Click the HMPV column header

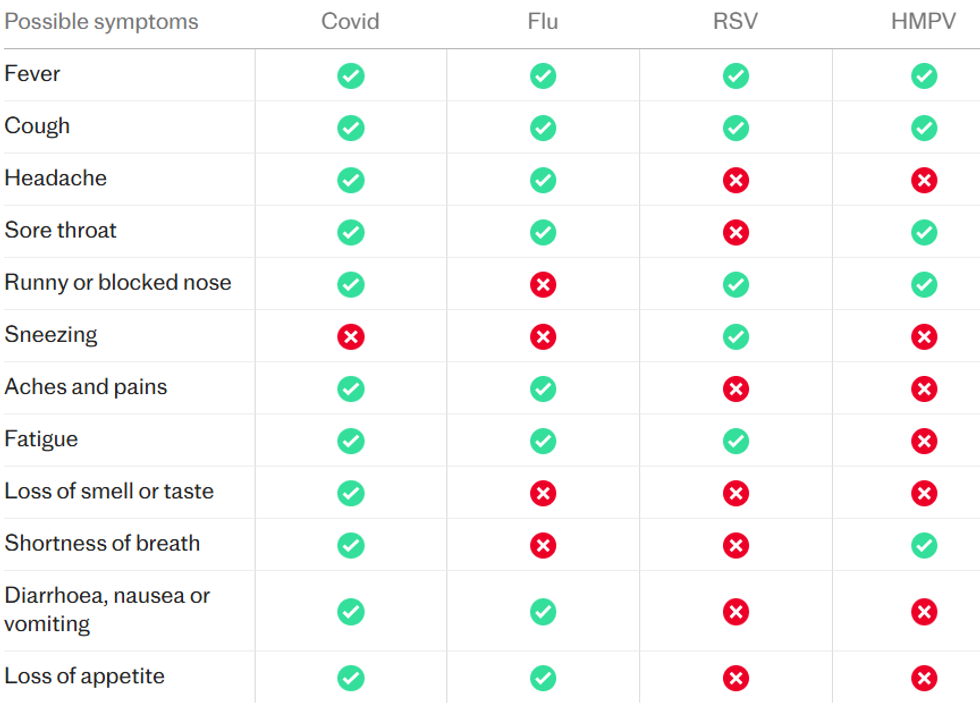[x=924, y=22]
